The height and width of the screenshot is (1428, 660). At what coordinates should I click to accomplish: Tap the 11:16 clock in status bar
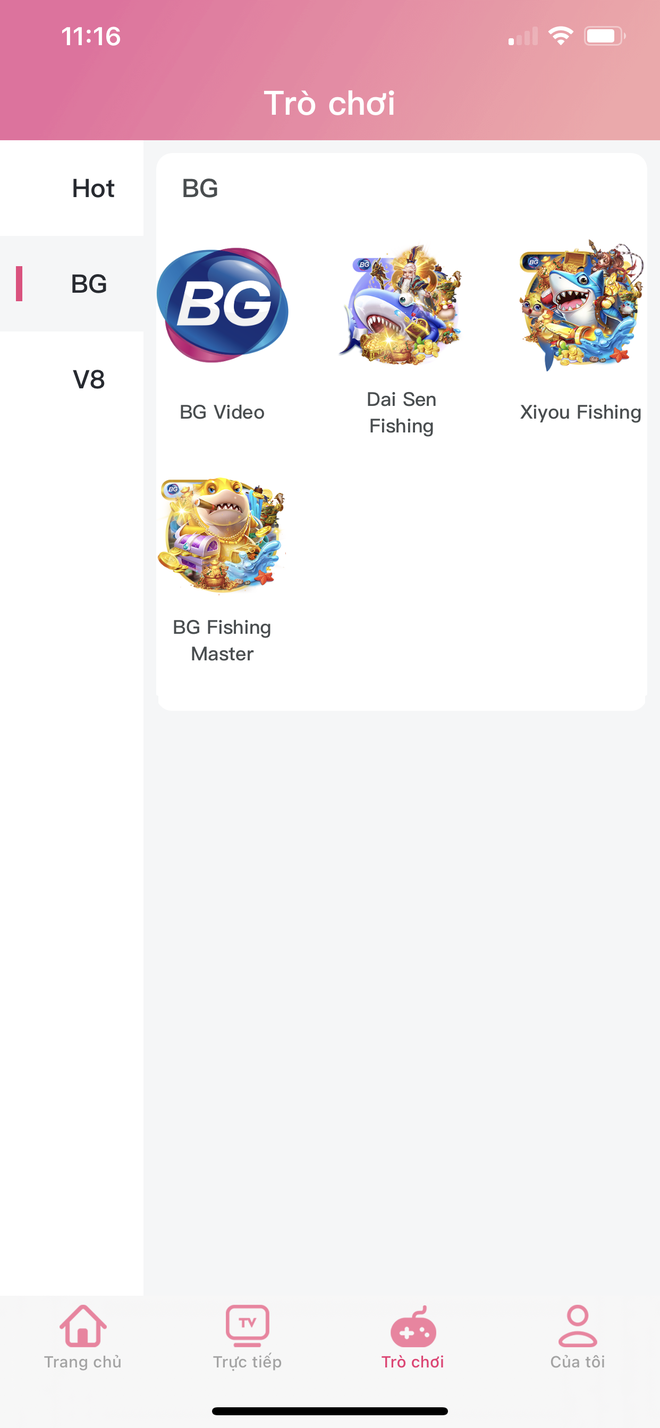[x=91, y=37]
